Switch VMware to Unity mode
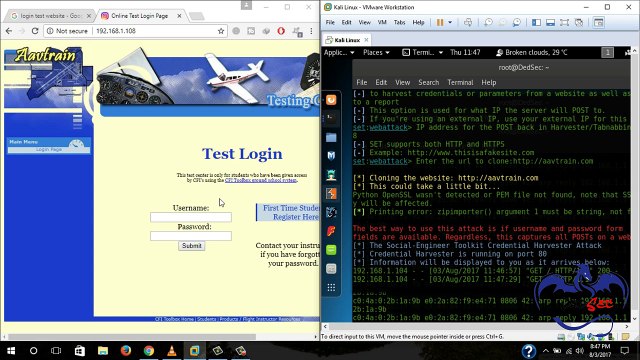Image resolution: width=640 pixels, height=360 pixels. (579, 22)
